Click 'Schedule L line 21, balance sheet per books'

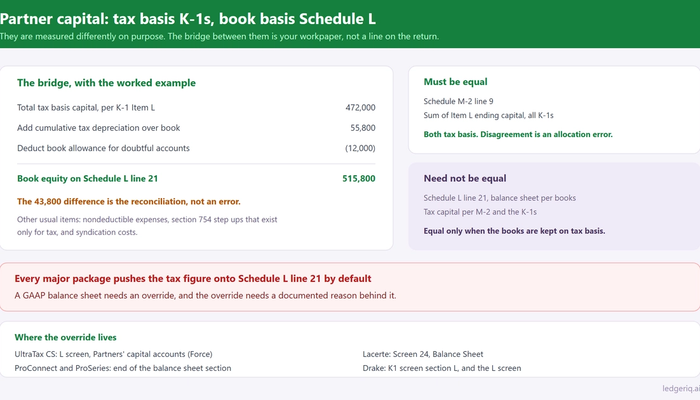[x=500, y=198]
